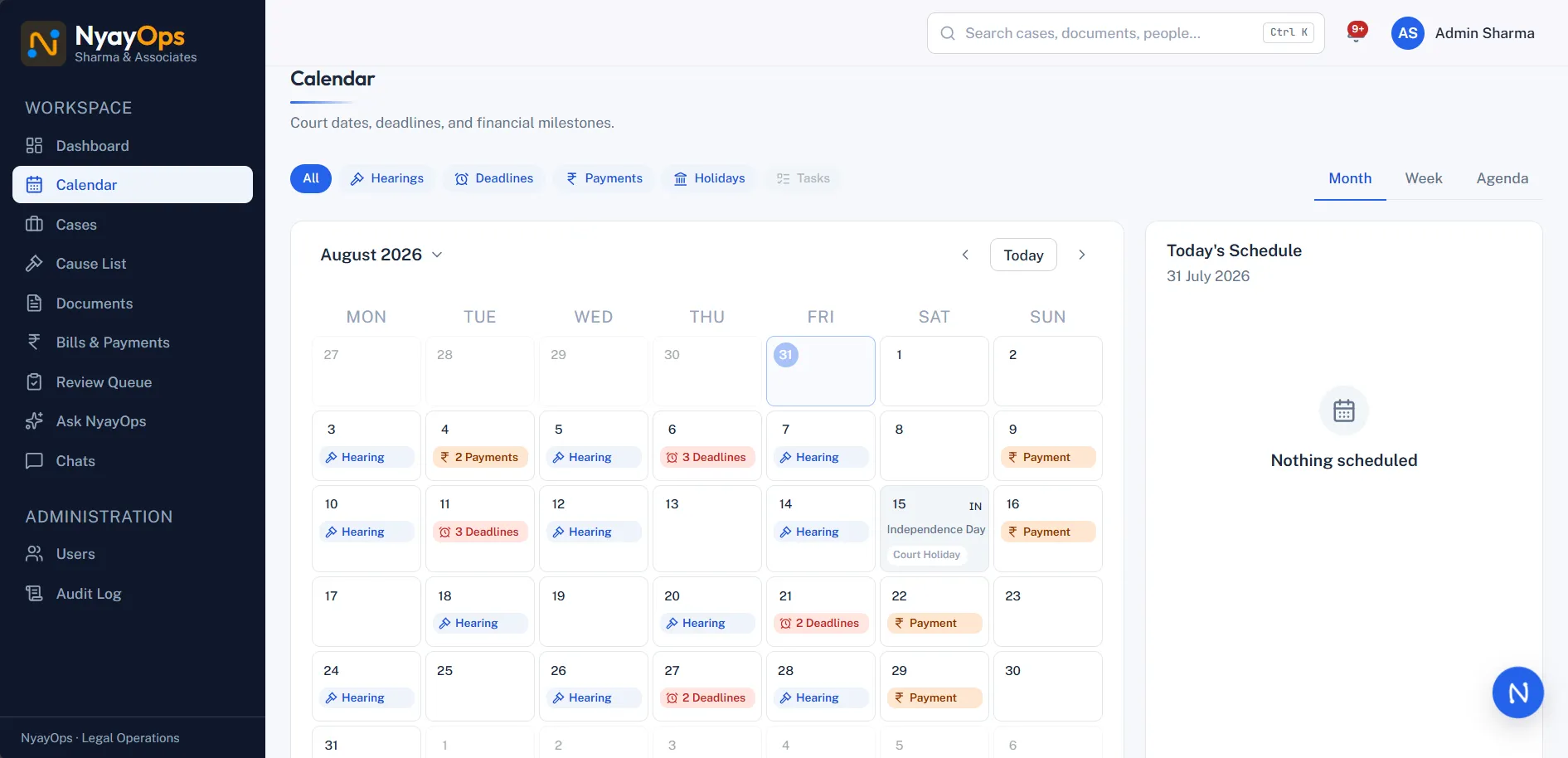Open 2 Deadlines event on August 21
Screen dimensions: 1568x758
pos(821,623)
